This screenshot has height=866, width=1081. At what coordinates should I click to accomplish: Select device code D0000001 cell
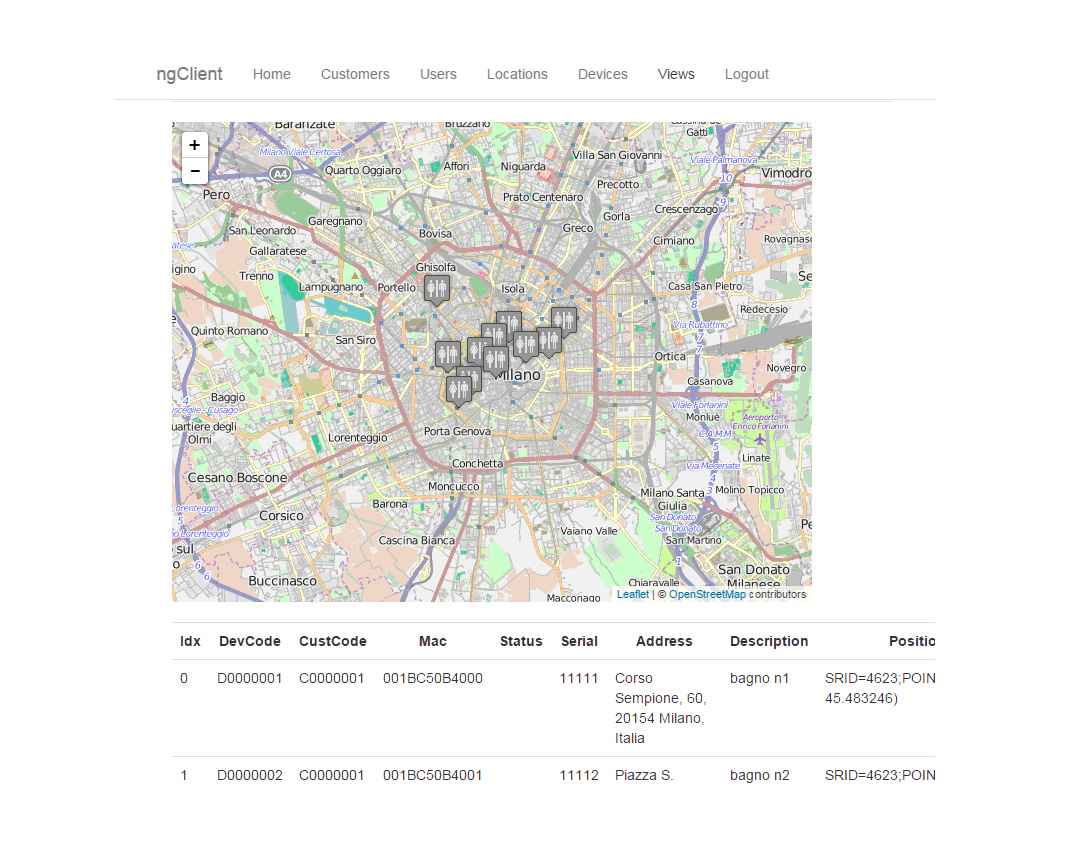pyautogui.click(x=250, y=678)
